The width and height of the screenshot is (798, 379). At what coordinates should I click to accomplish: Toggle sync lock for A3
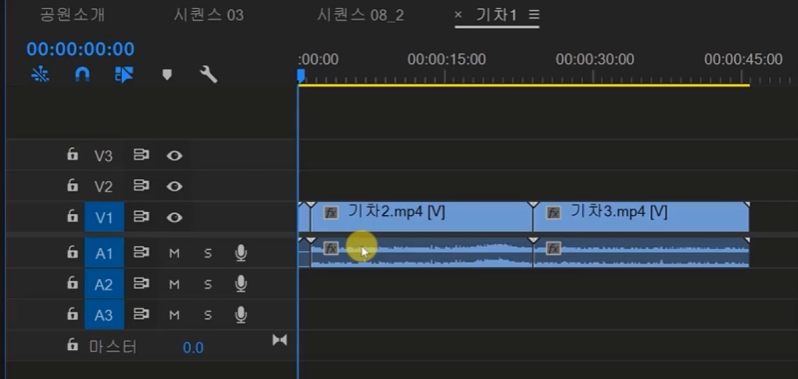coord(141,315)
